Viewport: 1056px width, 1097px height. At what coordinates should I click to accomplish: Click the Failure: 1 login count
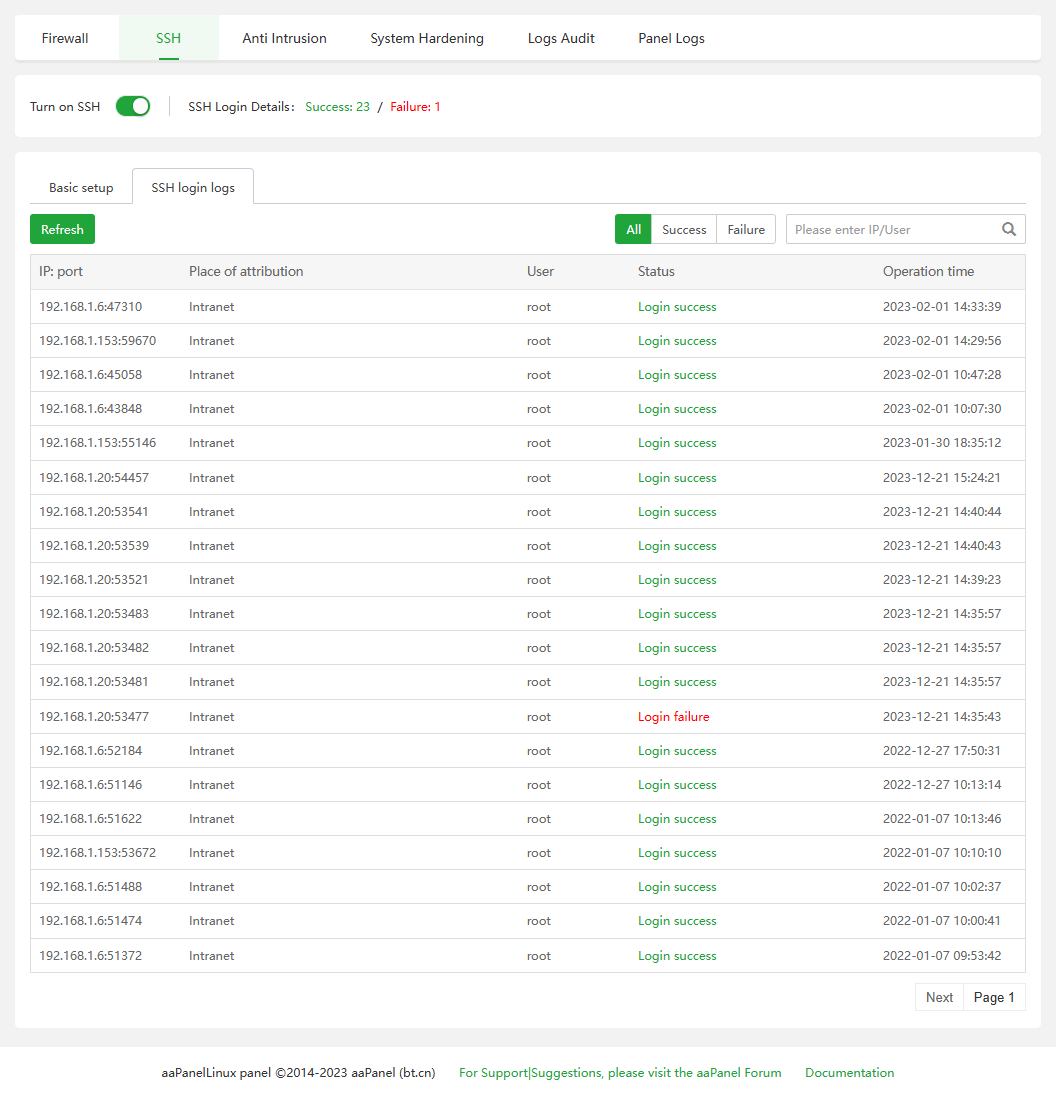point(415,107)
